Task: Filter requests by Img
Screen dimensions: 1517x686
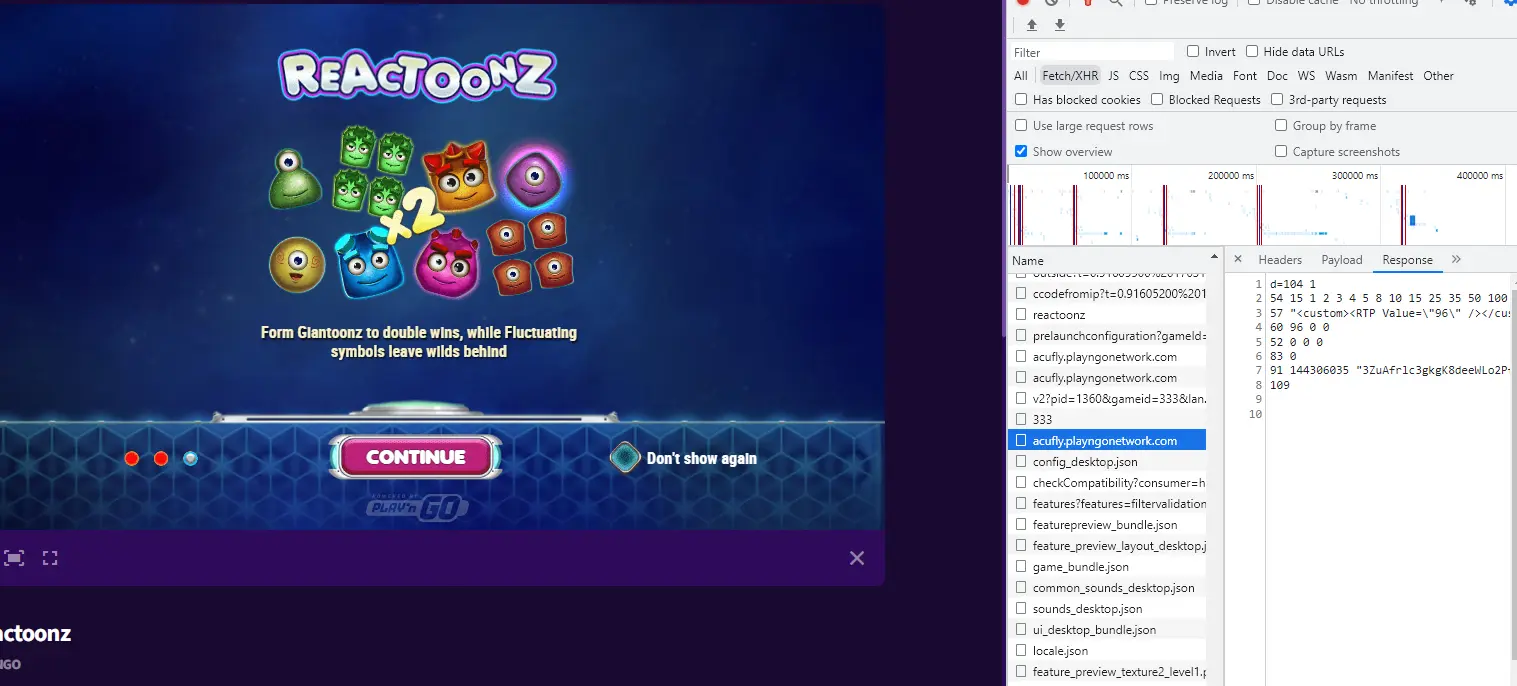Action: [x=1169, y=75]
